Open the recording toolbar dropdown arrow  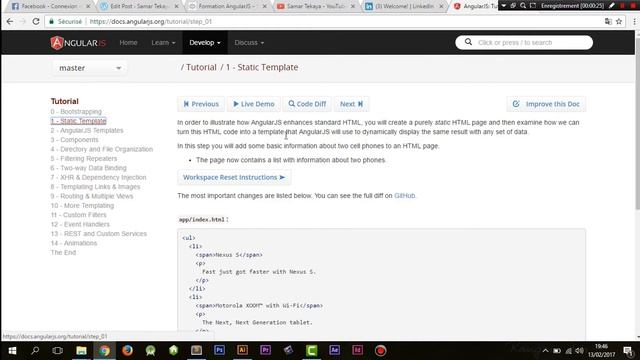tap(504, 6)
